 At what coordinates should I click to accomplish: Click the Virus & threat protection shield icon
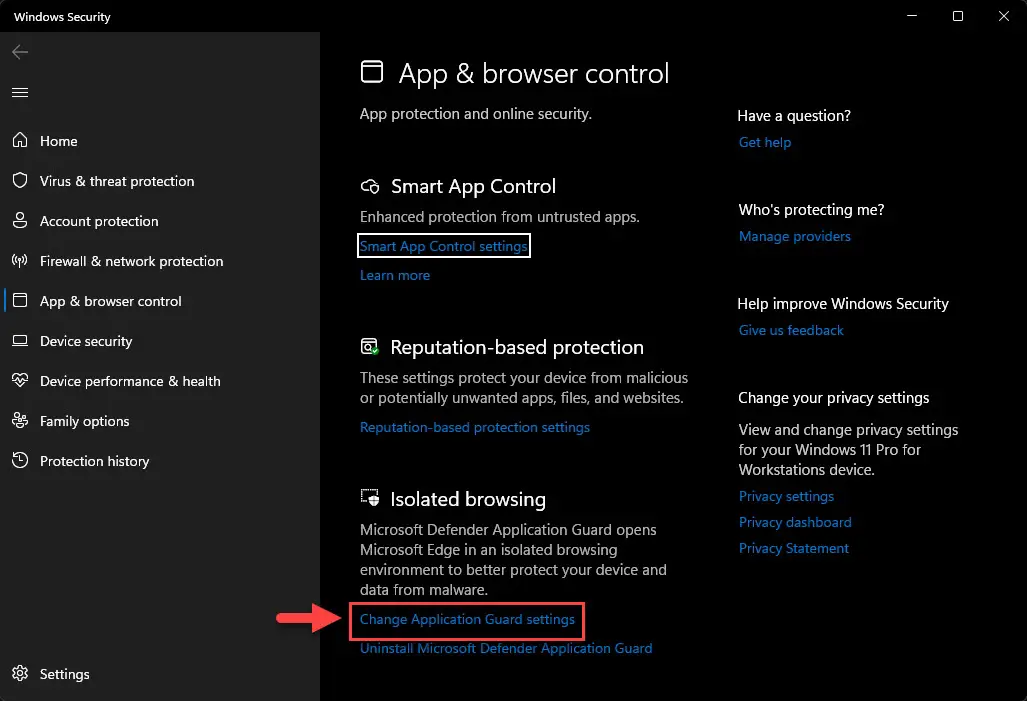pyautogui.click(x=20, y=180)
